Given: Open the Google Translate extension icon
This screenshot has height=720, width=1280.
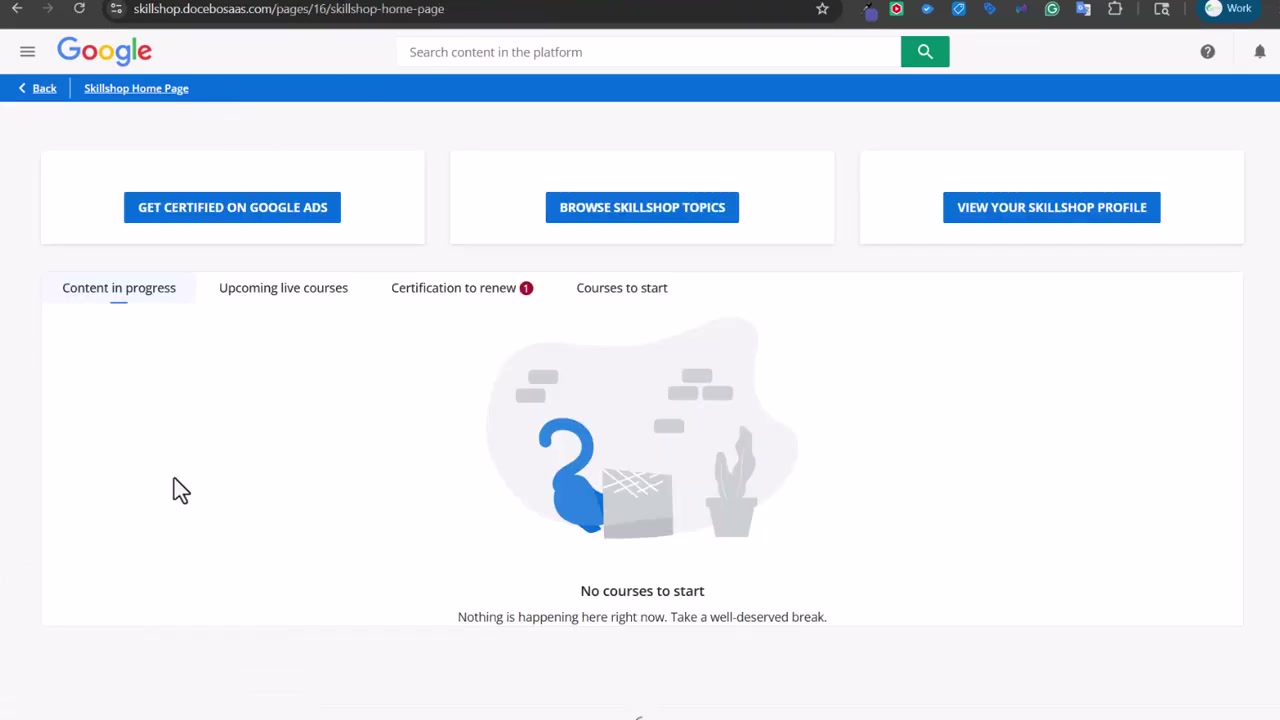Looking at the screenshot, I should [x=1083, y=9].
